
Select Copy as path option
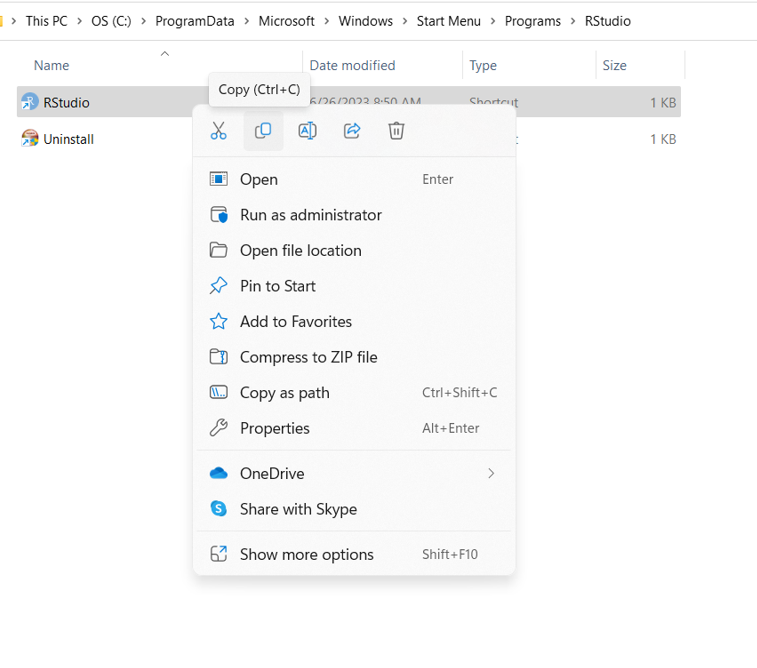click(x=284, y=393)
